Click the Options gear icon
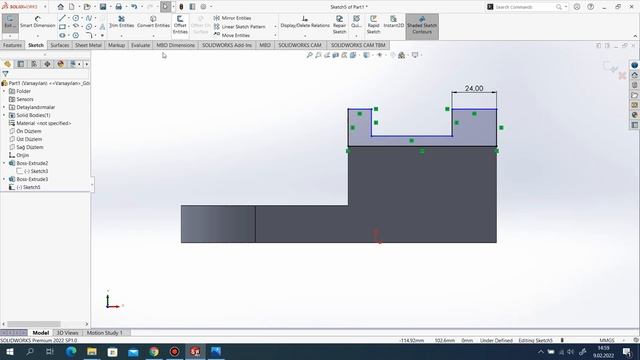This screenshot has width=640, height=360. pos(203,7)
